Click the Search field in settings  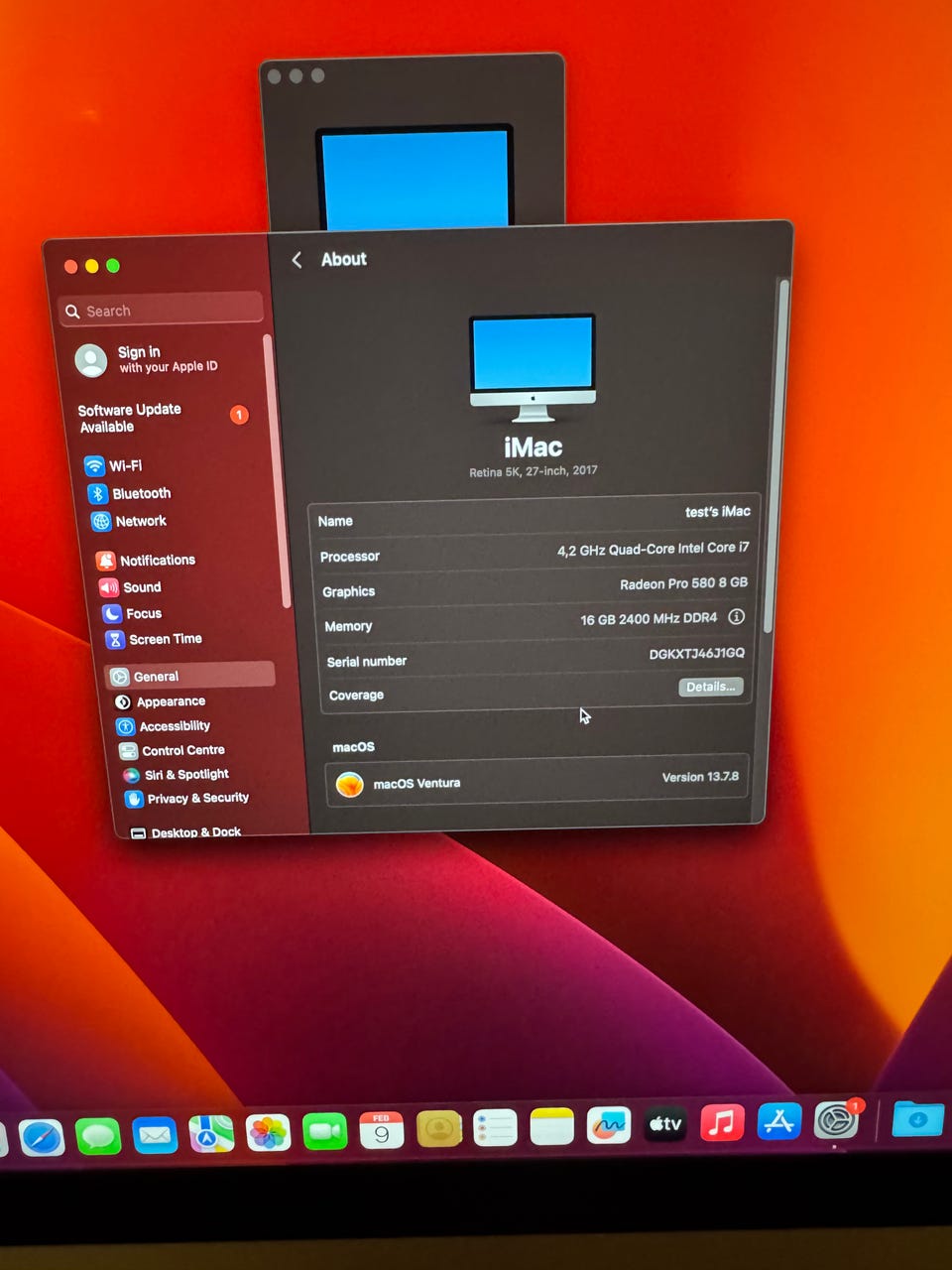[x=161, y=310]
